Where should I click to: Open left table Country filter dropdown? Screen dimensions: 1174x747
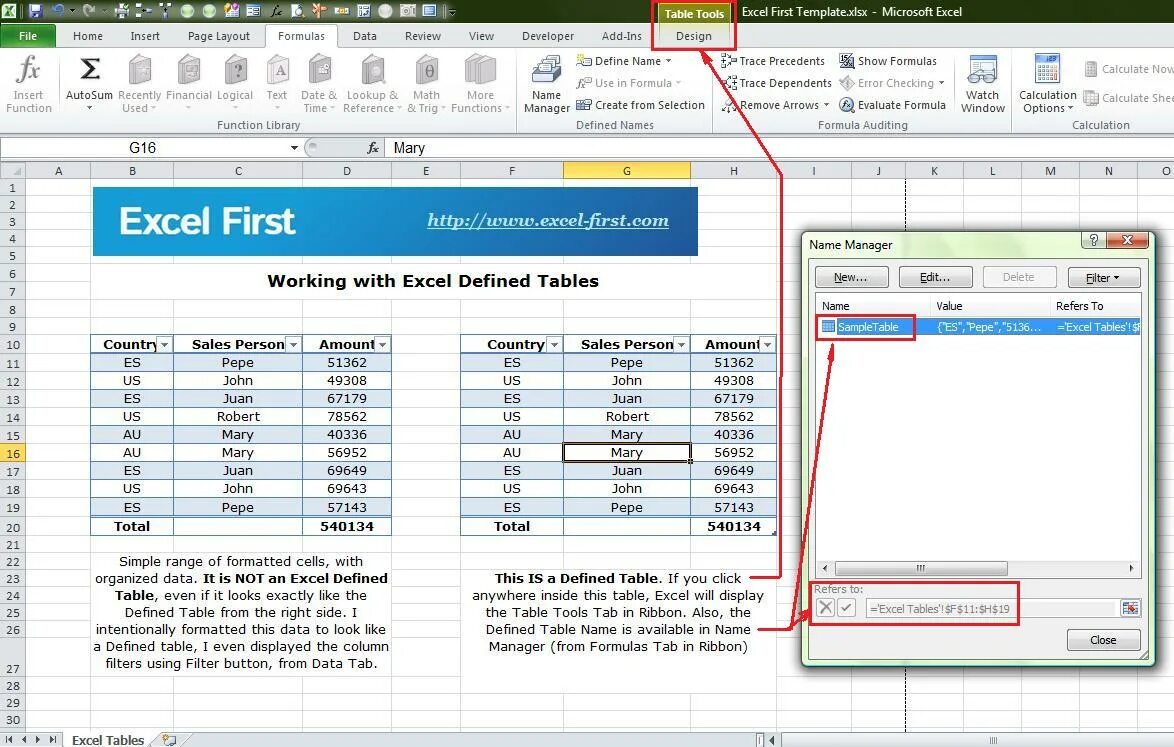tap(165, 344)
